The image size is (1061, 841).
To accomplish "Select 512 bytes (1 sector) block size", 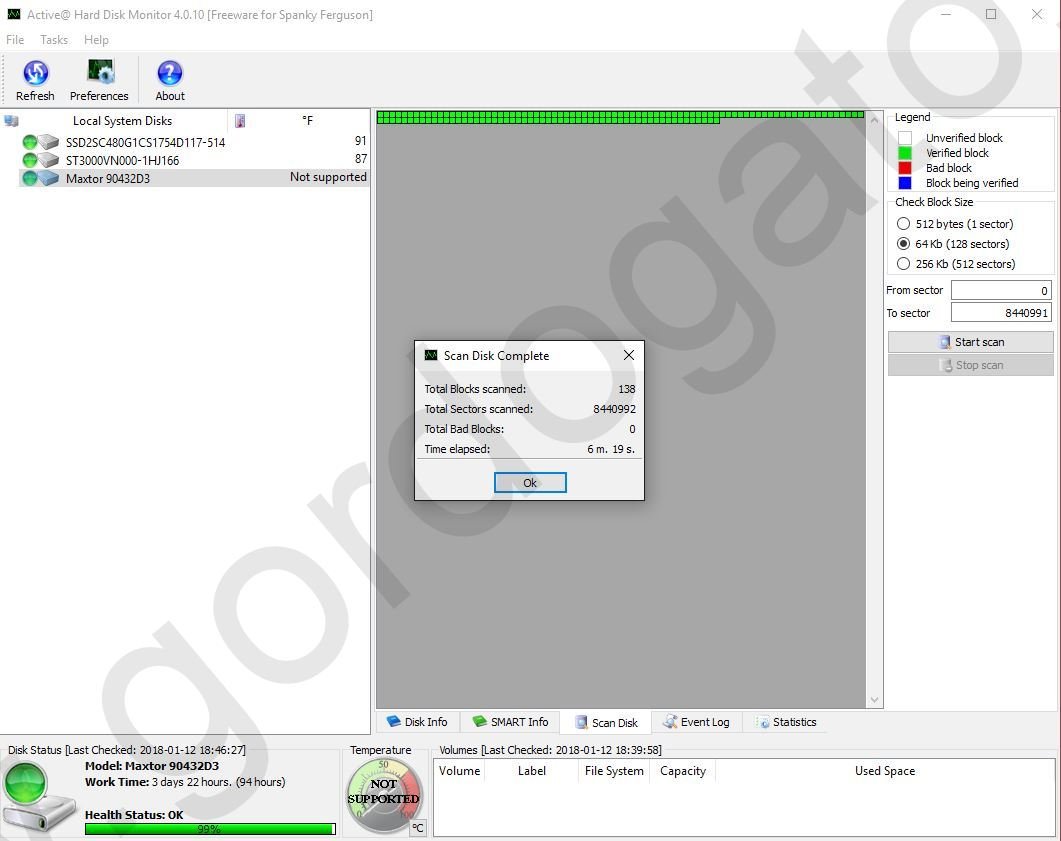I will pyautogui.click(x=904, y=224).
